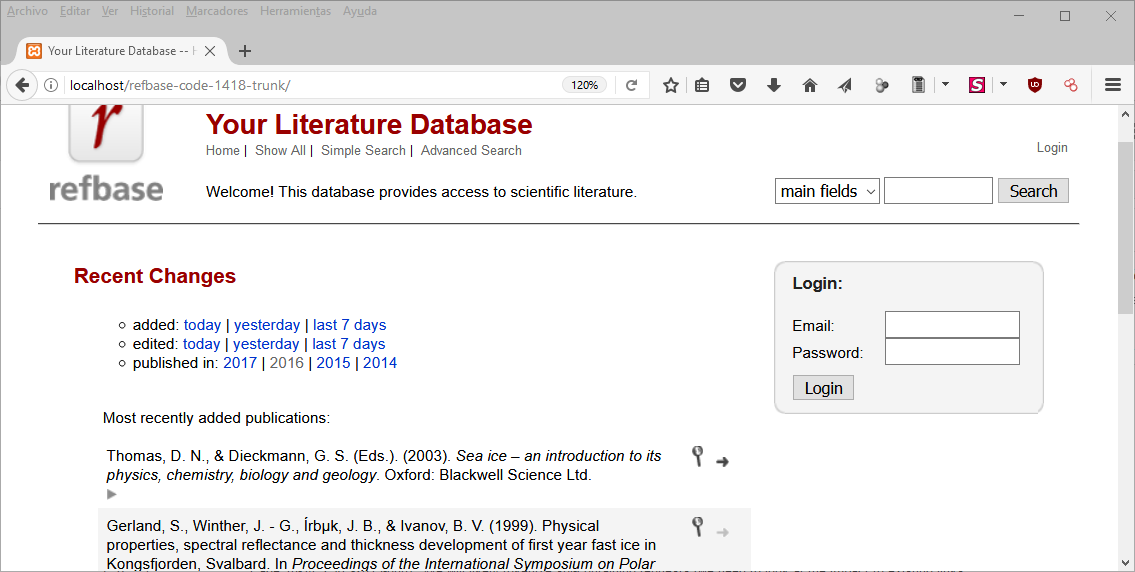Screen dimensions: 1135x572
Task: Open the Show All link
Action: coord(280,150)
